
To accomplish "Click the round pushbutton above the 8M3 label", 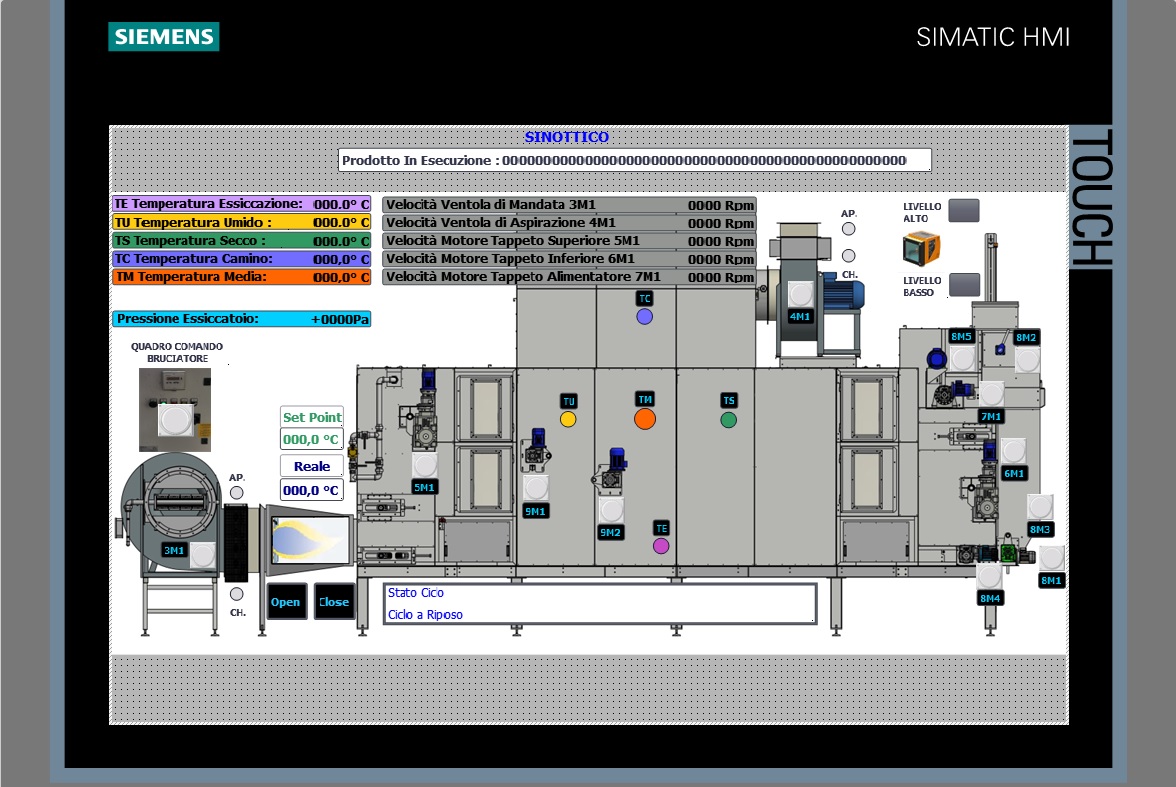I will point(1040,506).
